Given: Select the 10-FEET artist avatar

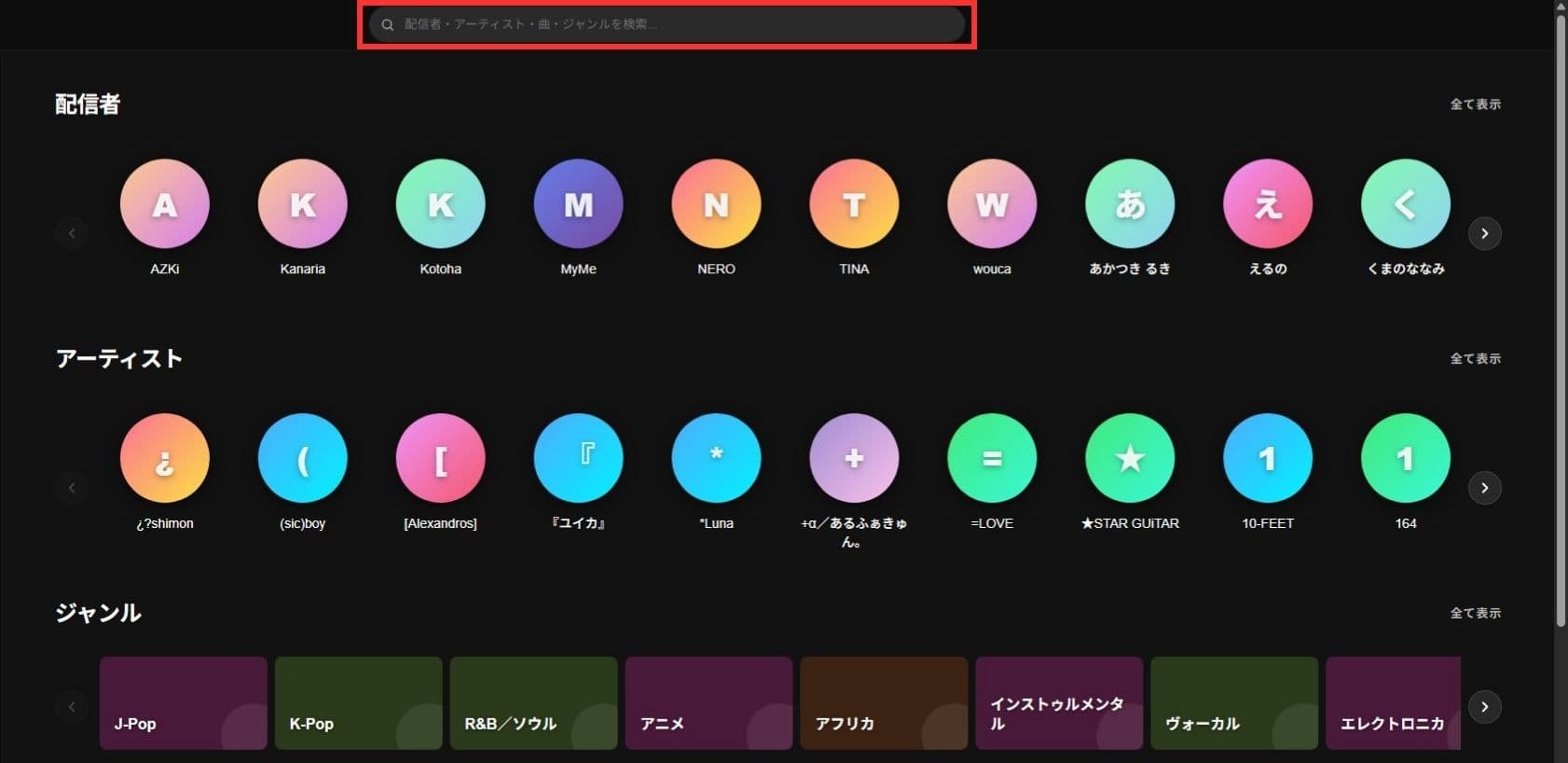Looking at the screenshot, I should tap(1268, 459).
